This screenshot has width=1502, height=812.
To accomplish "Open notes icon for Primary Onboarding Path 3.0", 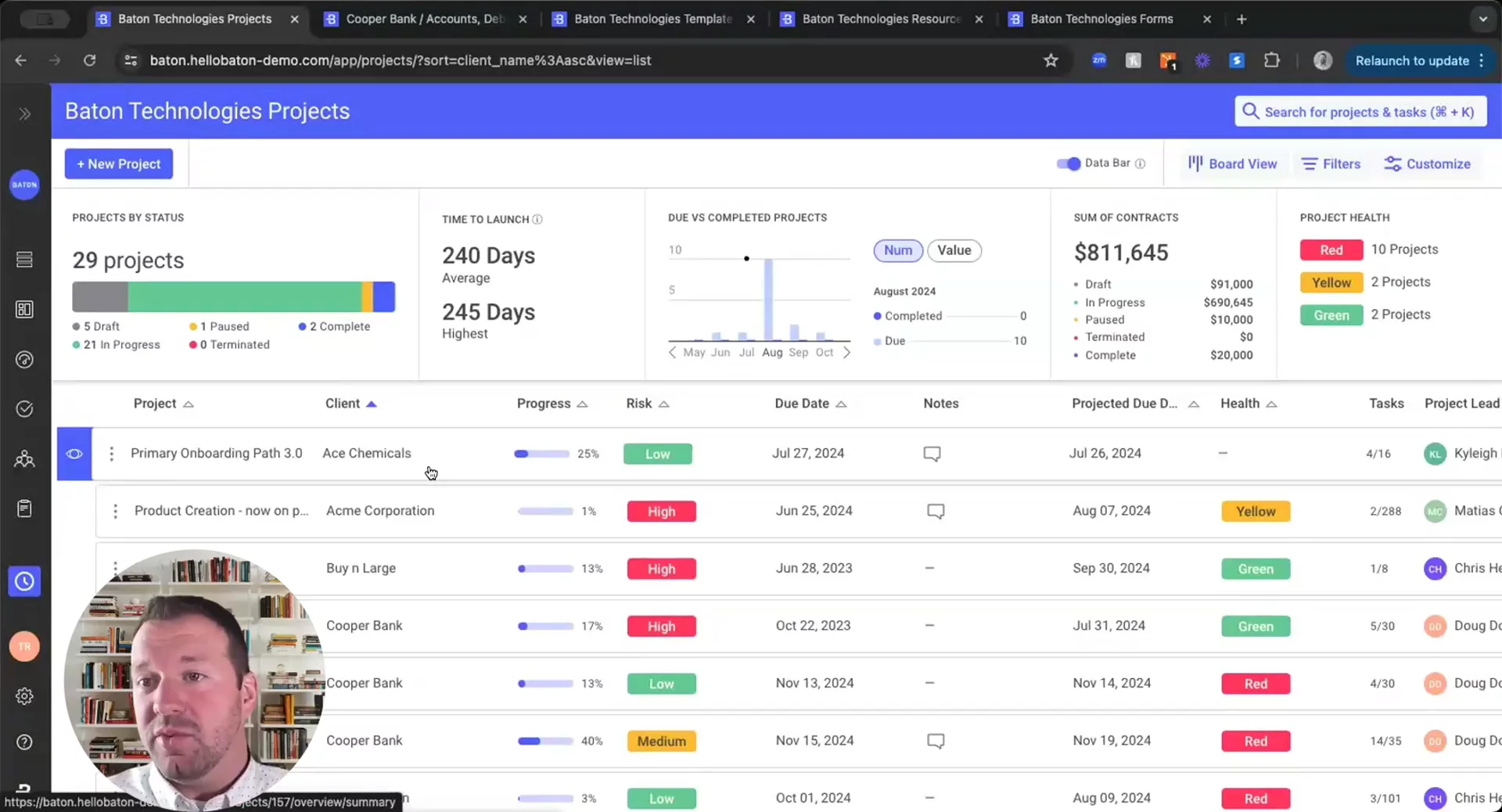I will click(x=932, y=454).
